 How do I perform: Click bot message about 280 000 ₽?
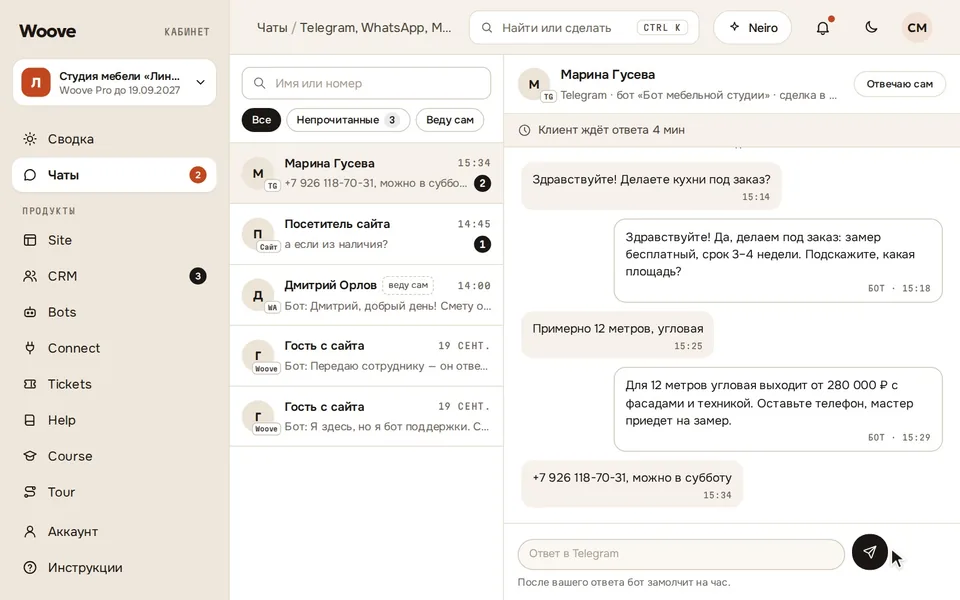click(x=778, y=409)
